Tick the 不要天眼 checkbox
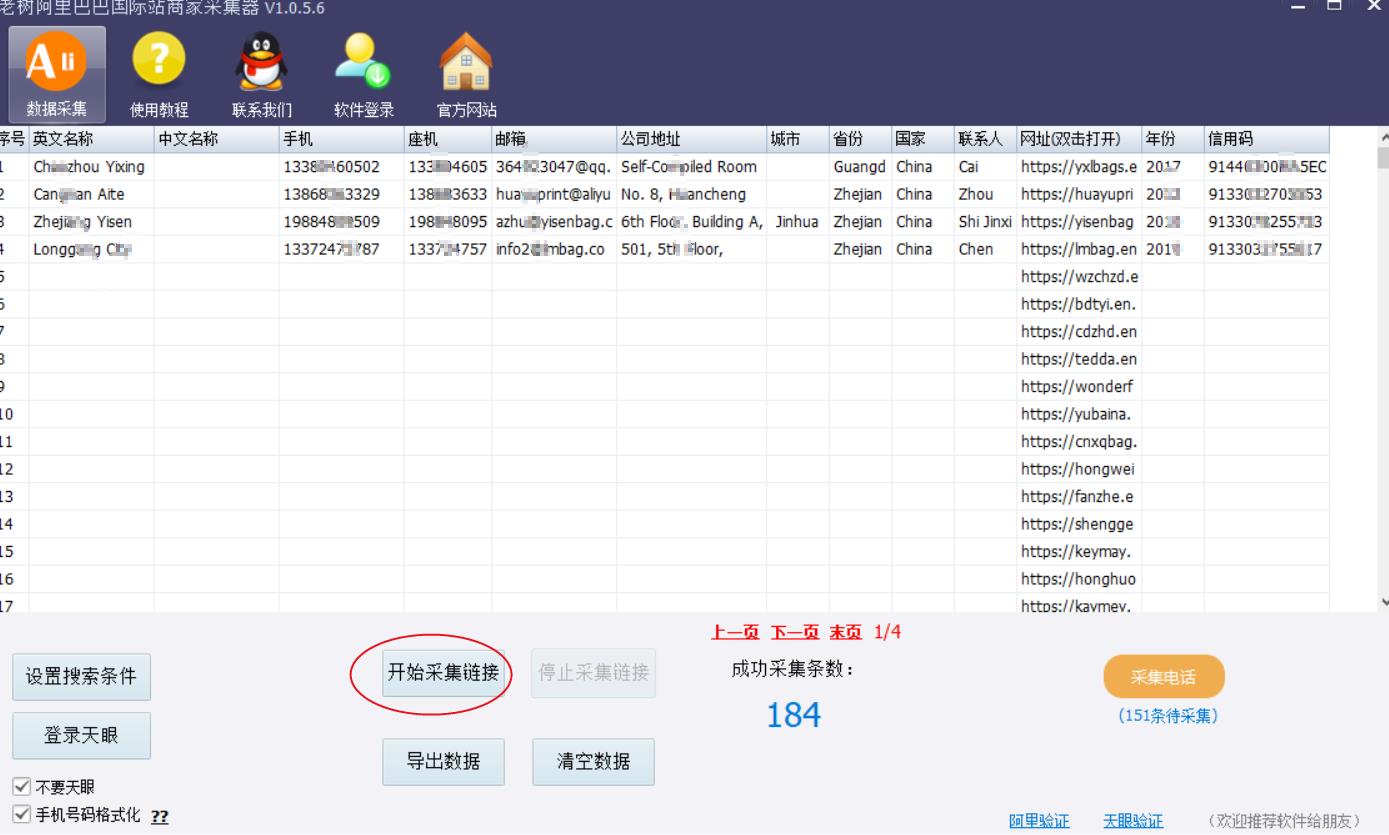The height and width of the screenshot is (835, 1389). point(22,787)
